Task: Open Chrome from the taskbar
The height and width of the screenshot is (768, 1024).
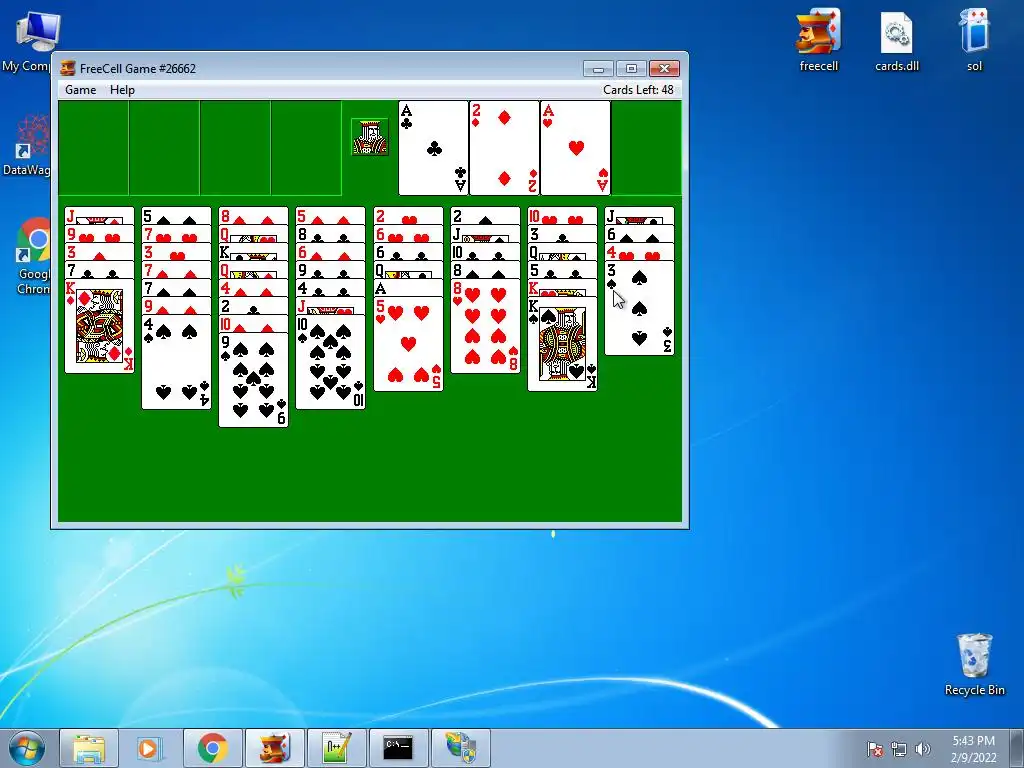Action: (212, 748)
